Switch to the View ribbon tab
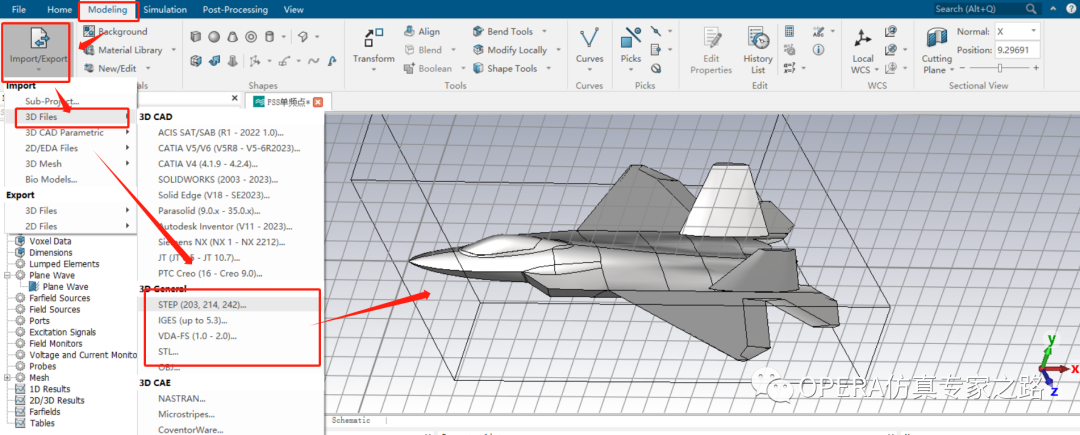Screen dimensions: 1080x435 293,10
